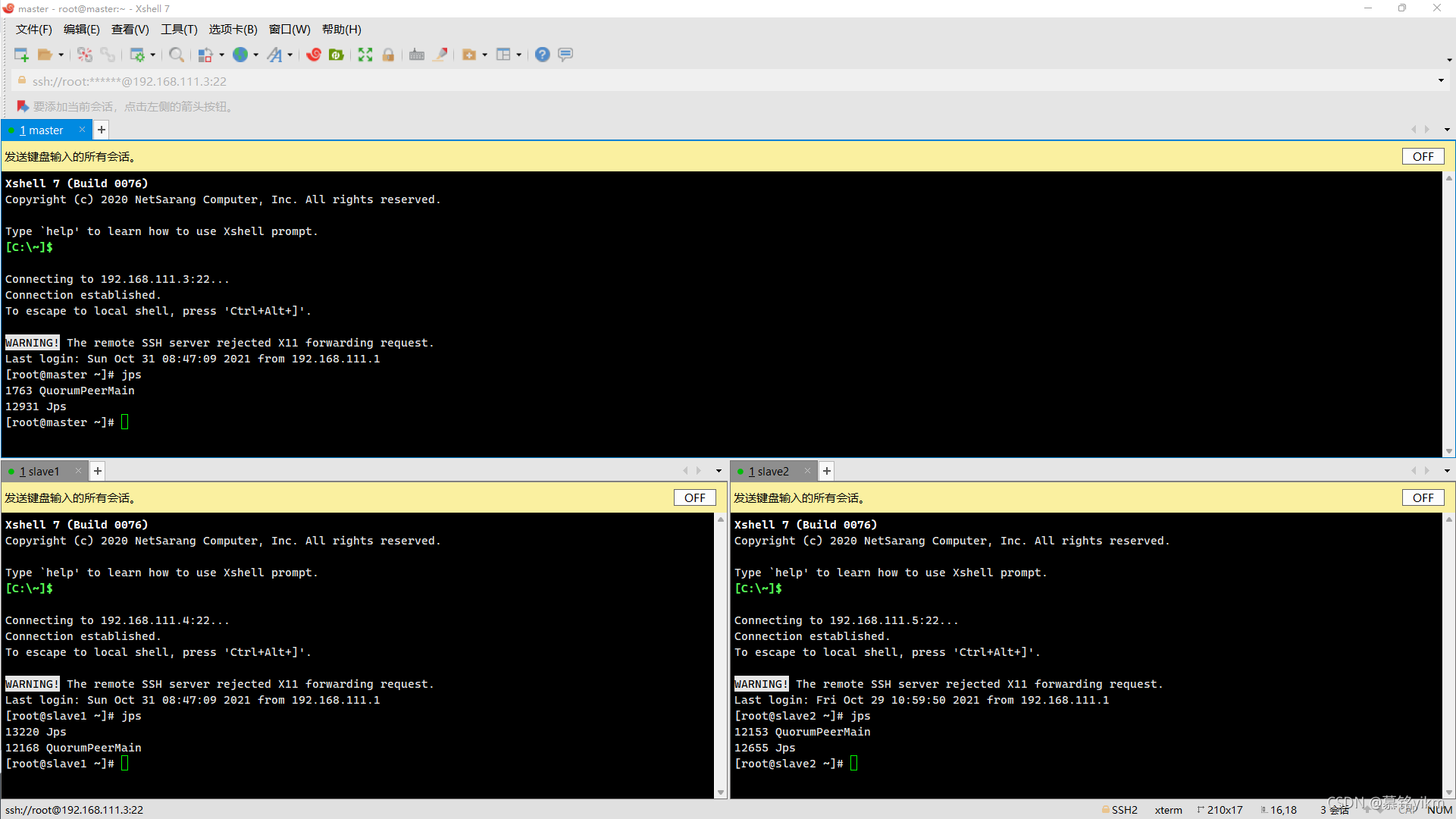Open the layout arrangement dropdown arrow
The width and height of the screenshot is (1456, 819).
pyautogui.click(x=519, y=55)
